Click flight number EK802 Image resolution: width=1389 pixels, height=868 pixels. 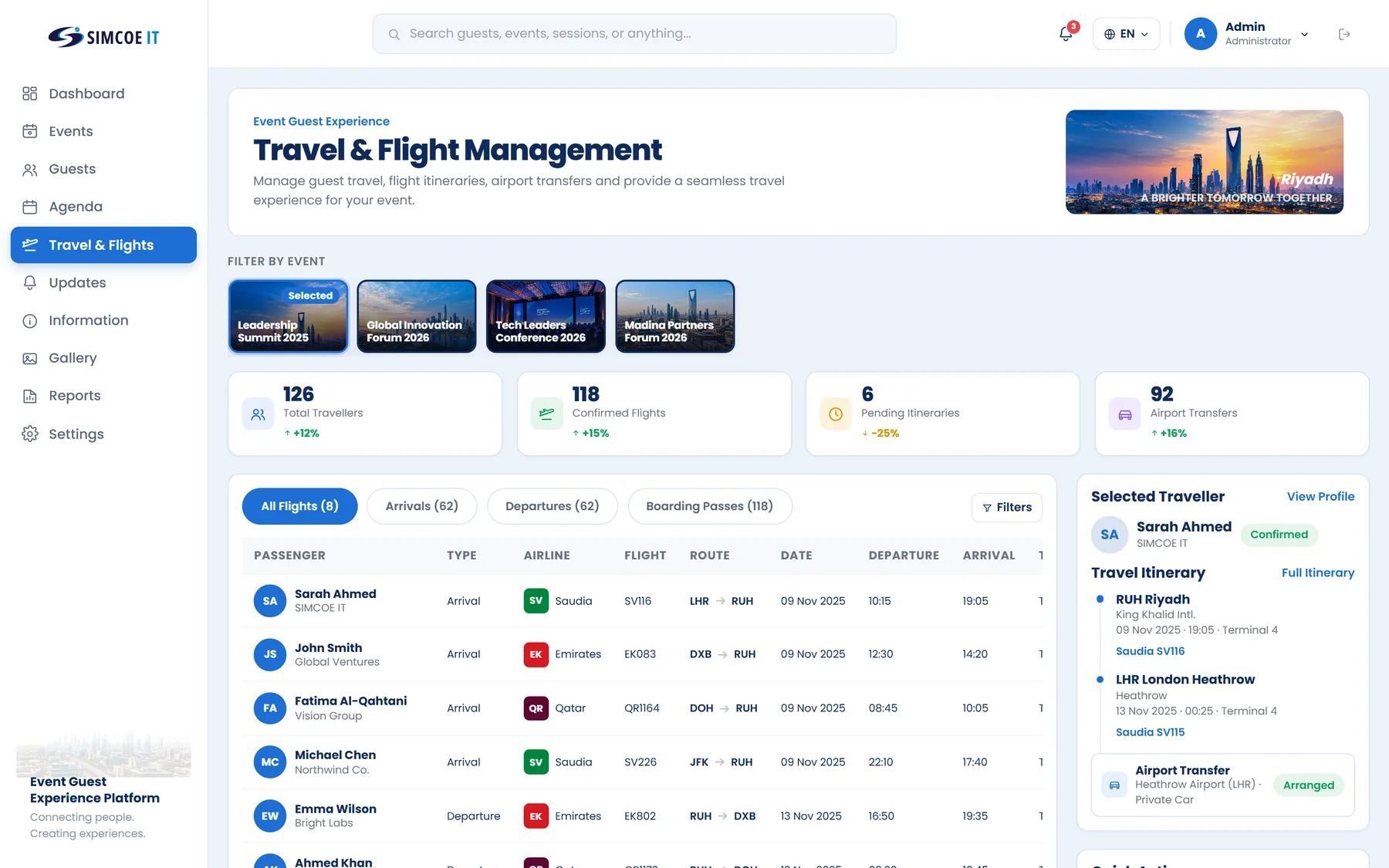click(640, 816)
